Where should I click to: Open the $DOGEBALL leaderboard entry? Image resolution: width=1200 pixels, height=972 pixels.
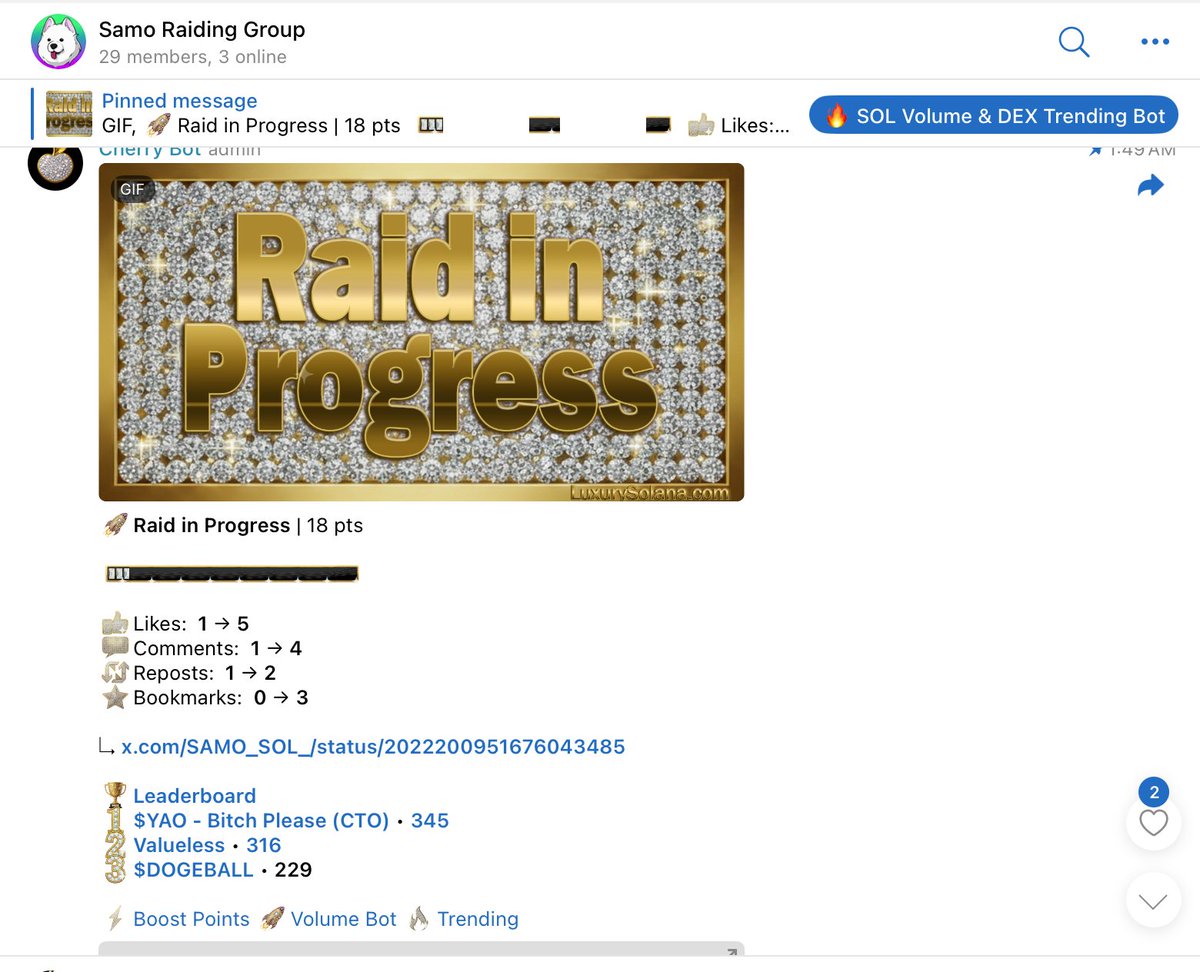(x=193, y=869)
